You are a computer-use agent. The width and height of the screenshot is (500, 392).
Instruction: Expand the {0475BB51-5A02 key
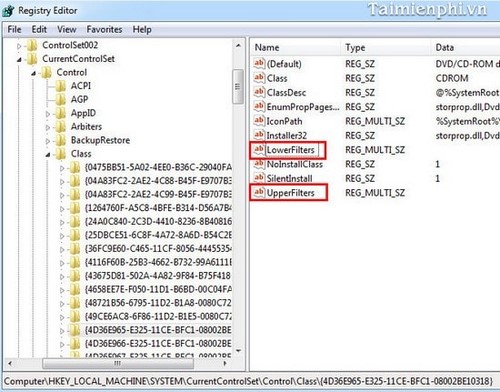62,168
